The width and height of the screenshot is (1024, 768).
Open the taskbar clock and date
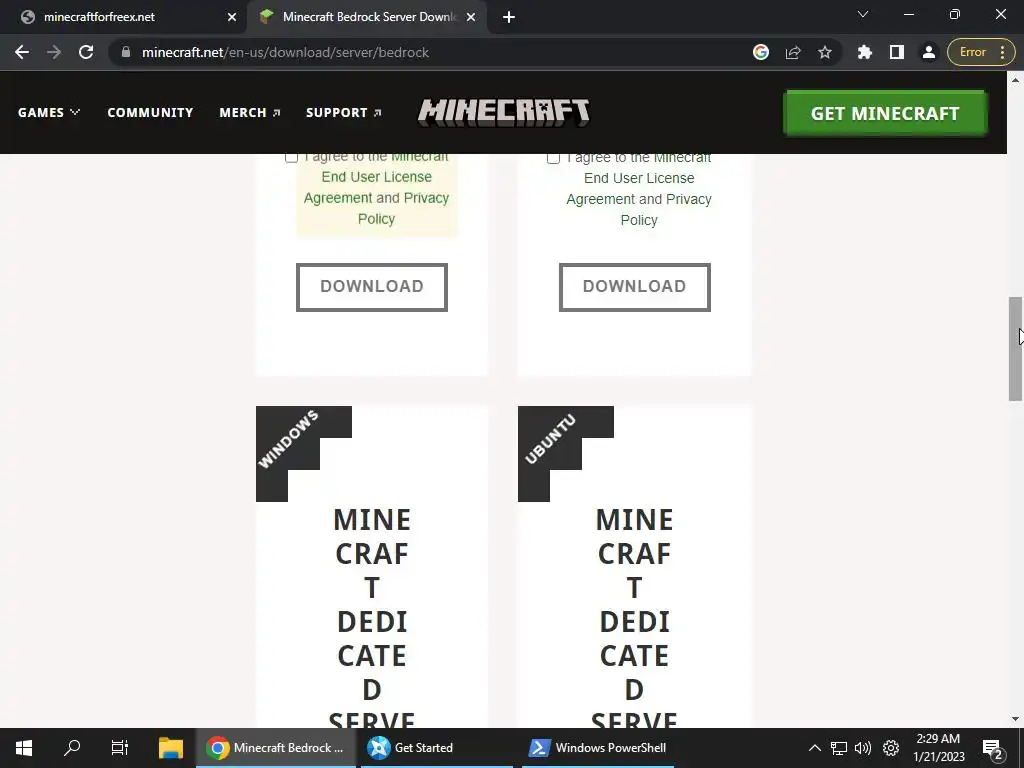pyautogui.click(x=938, y=748)
